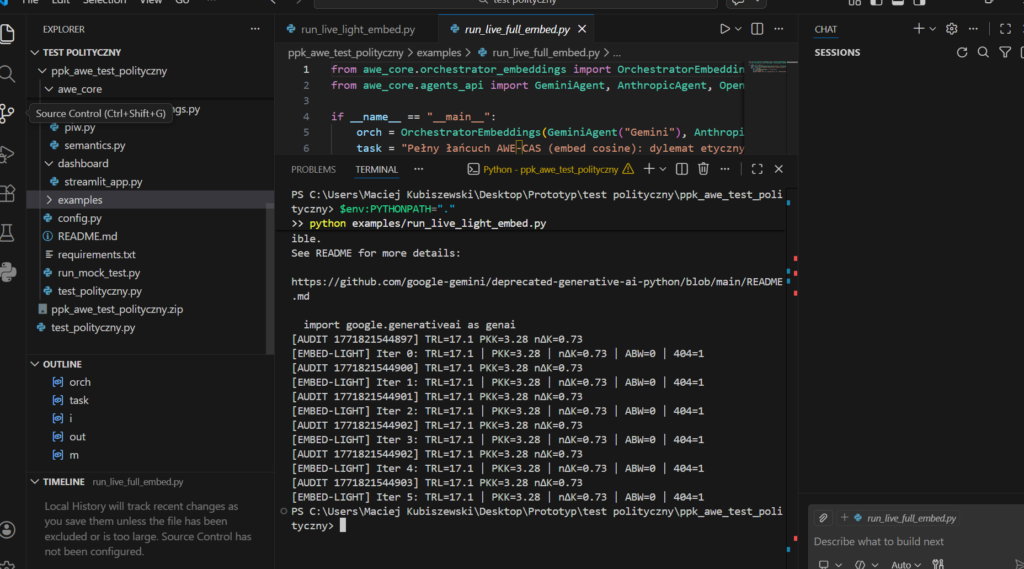1024x569 pixels.
Task: Split the editor to the right
Action: pyautogui.click(x=757, y=30)
